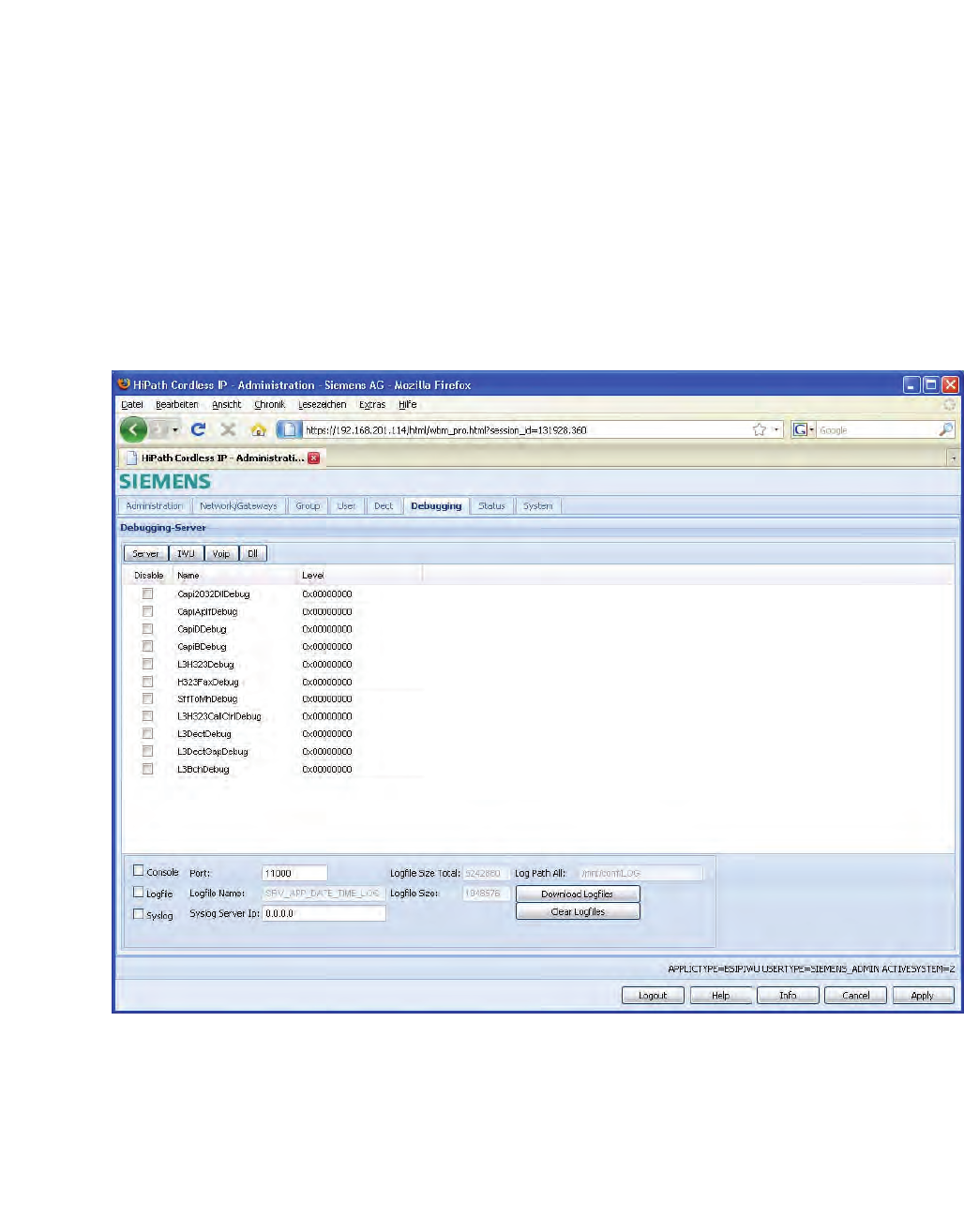Open the Bearbeiten menu

coord(177,405)
